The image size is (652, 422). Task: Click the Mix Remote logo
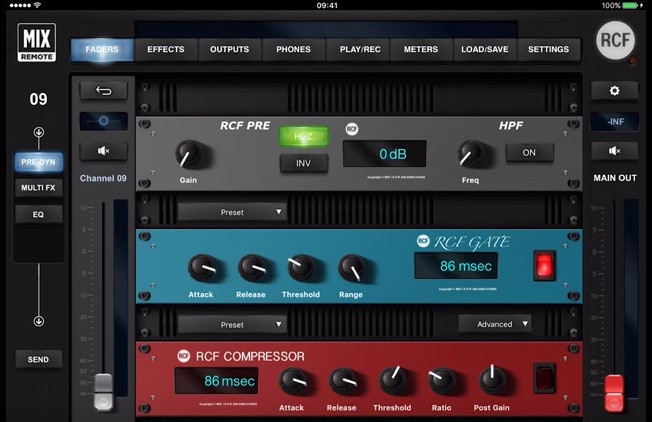36,43
